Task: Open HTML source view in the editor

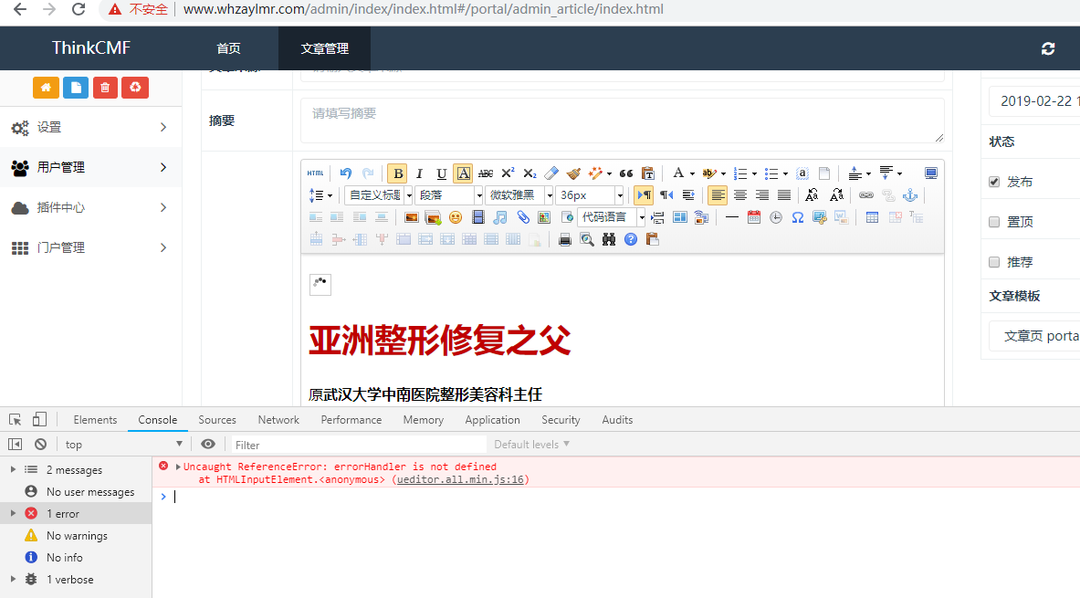Action: [x=315, y=174]
